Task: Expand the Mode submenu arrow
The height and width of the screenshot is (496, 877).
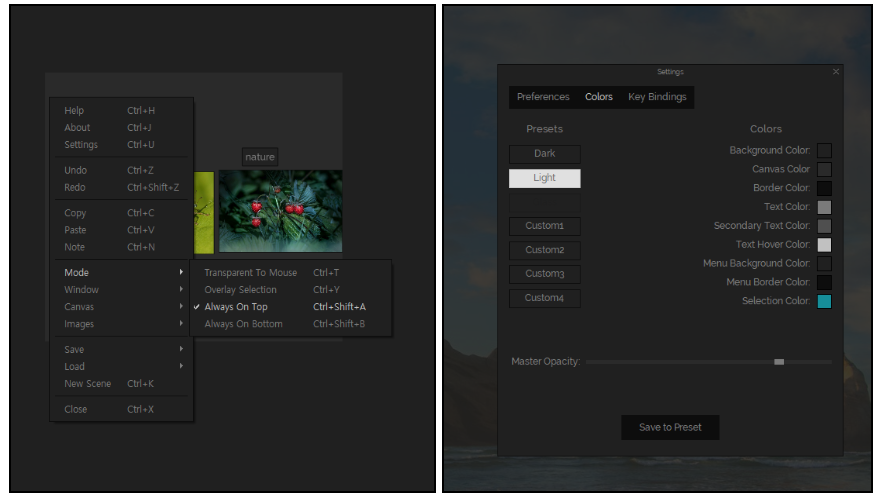Action: point(181,272)
